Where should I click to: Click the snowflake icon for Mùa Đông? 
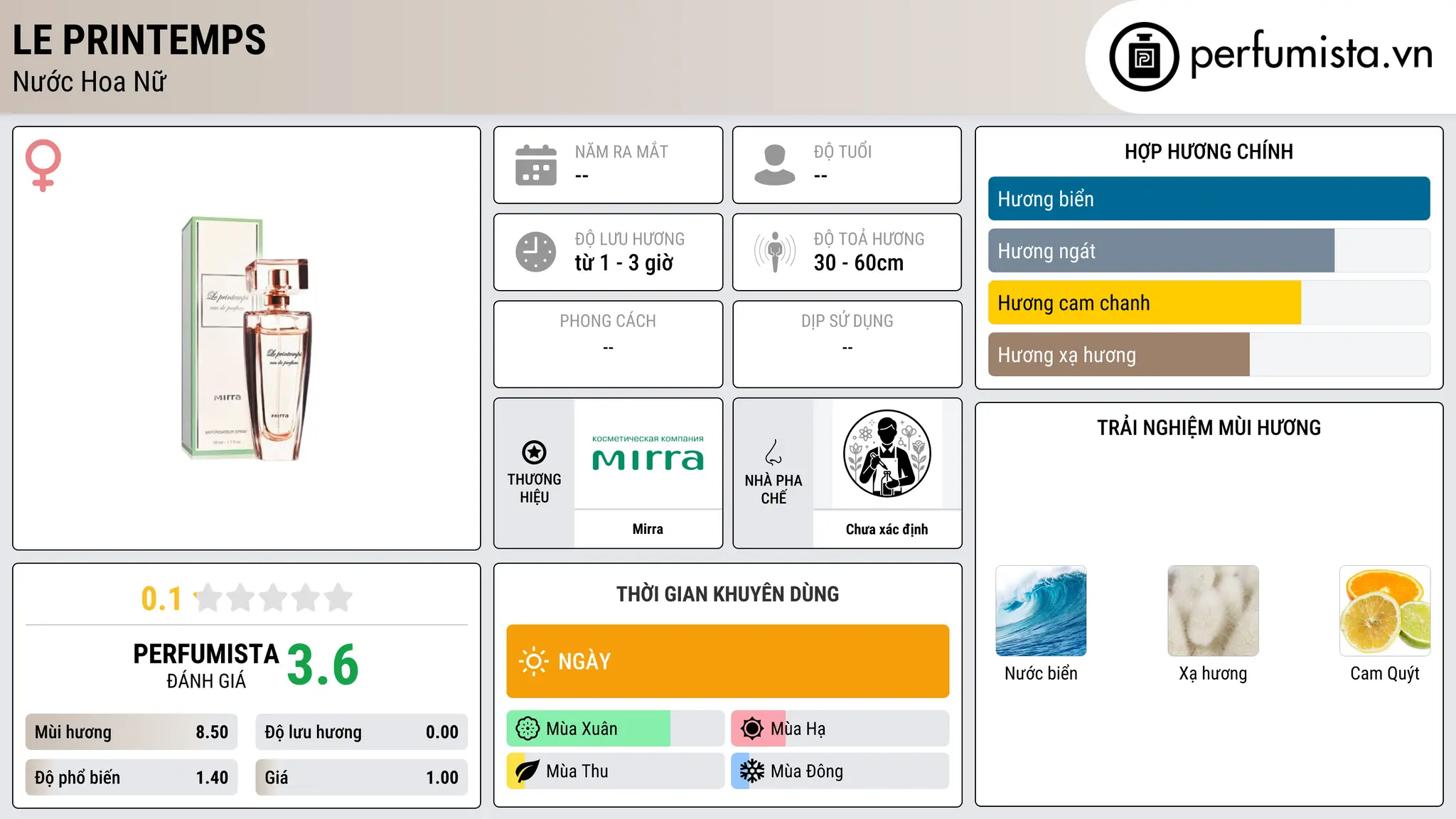click(752, 771)
